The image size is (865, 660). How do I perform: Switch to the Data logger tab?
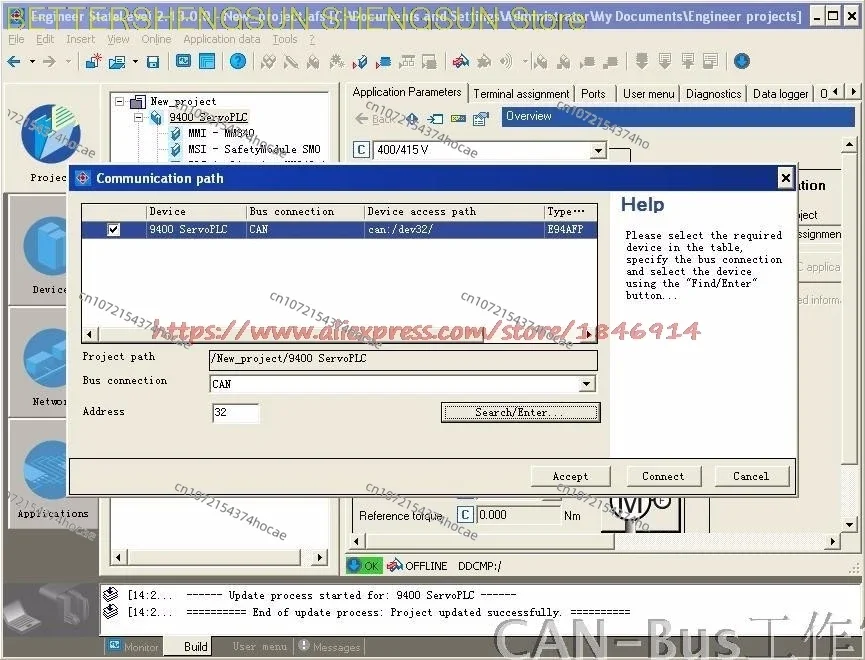(x=781, y=94)
